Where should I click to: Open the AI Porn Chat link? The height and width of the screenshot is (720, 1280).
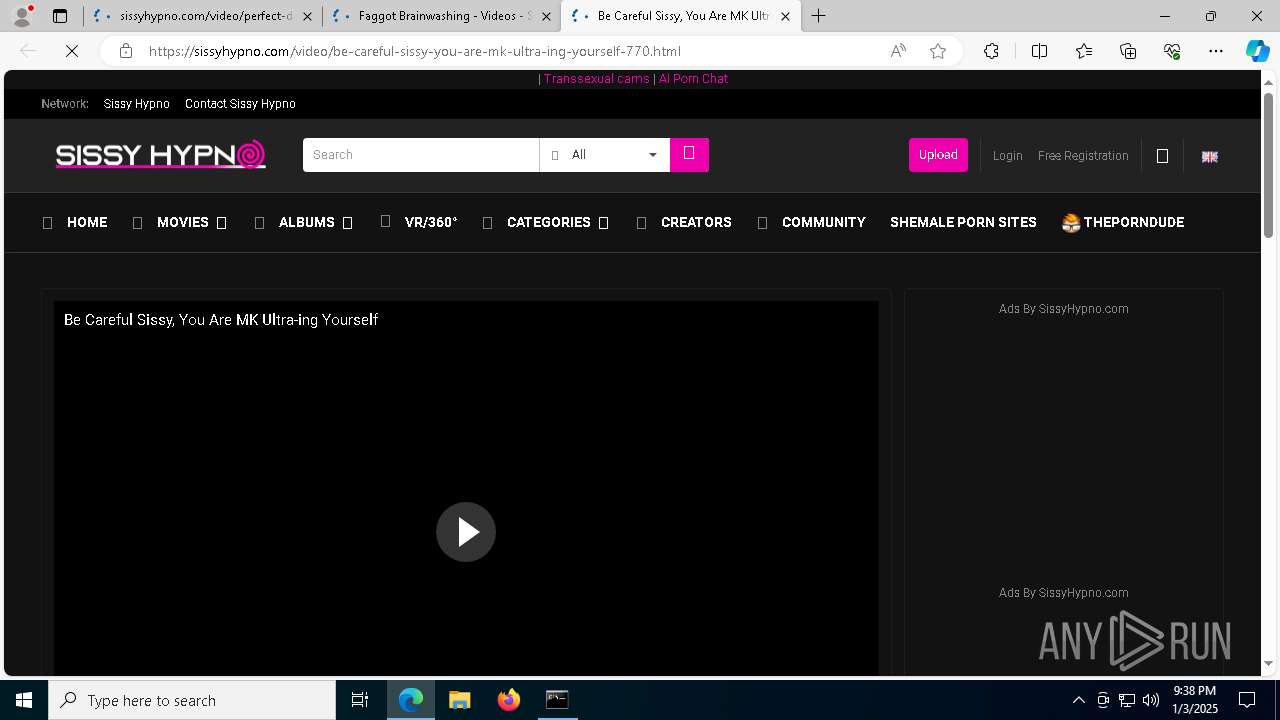pos(693,78)
